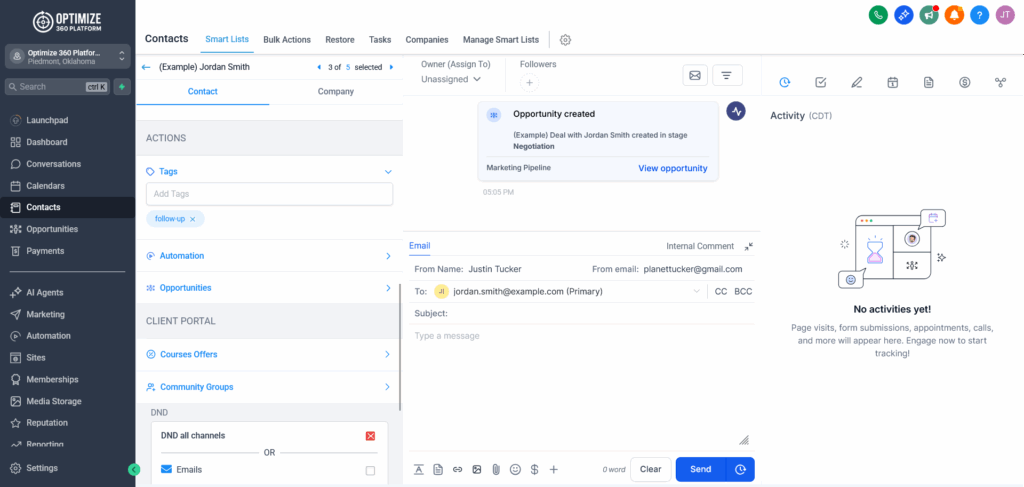Open the megaphone announcements icon
Image resolution: width=1024 pixels, height=487 pixels.
pyautogui.click(x=929, y=14)
